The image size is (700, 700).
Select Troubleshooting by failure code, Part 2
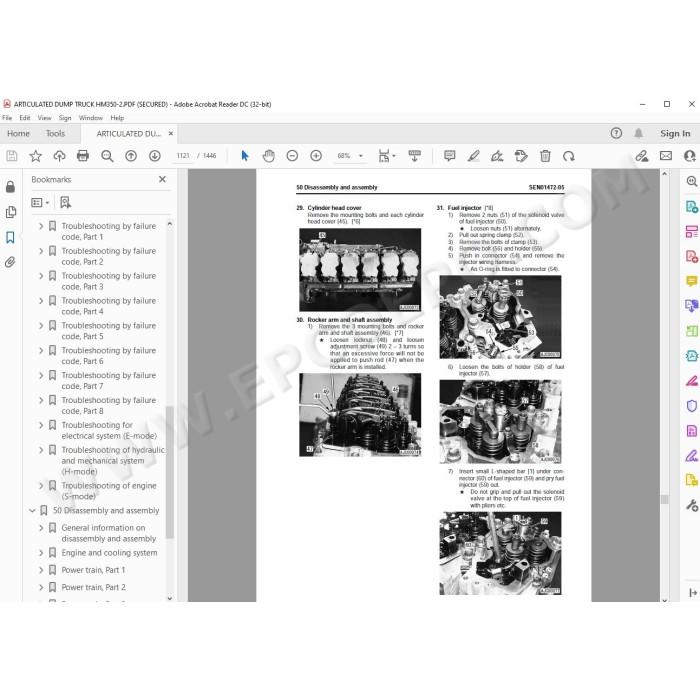click(x=109, y=256)
